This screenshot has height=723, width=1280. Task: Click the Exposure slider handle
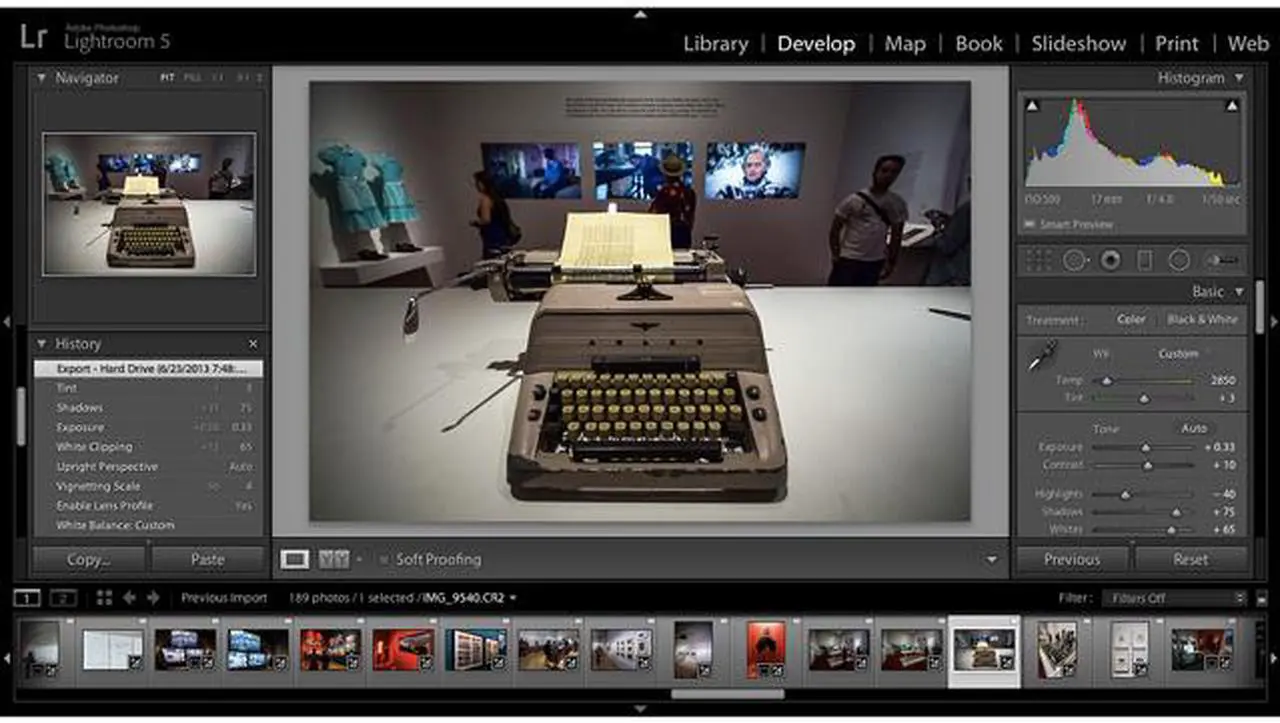click(1146, 447)
